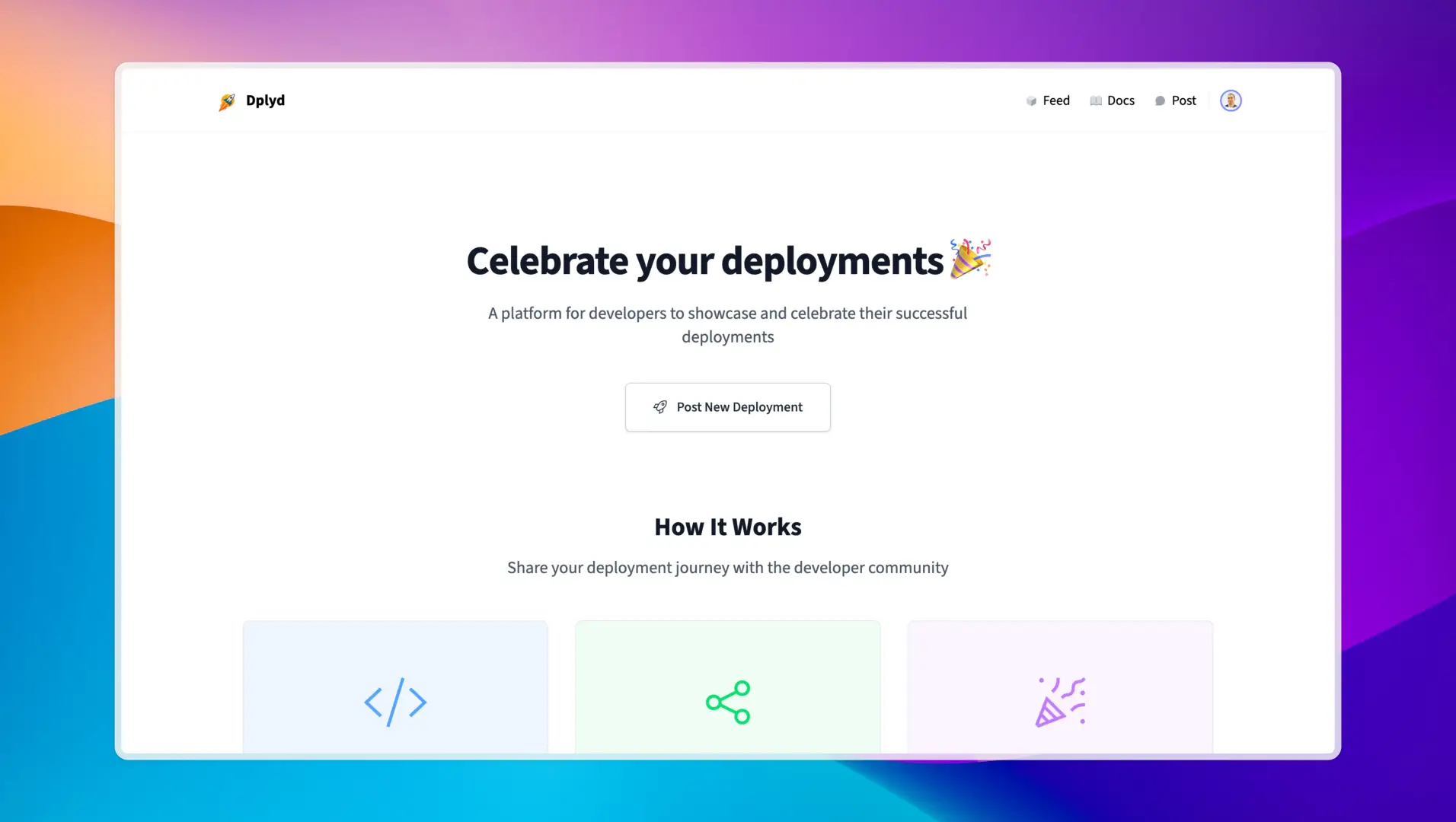
Task: Click the Dplyd brand name
Action: pyautogui.click(x=265, y=100)
